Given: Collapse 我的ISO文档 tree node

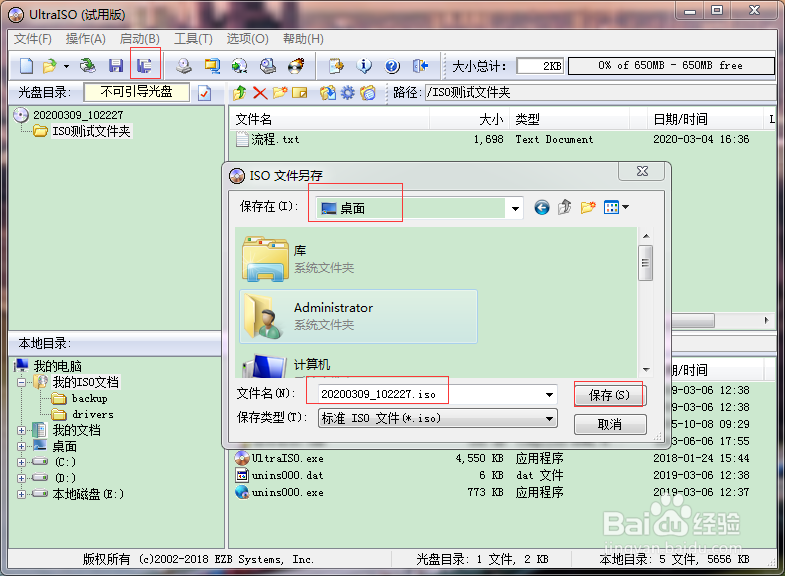Looking at the screenshot, I should pyautogui.click(x=22, y=383).
